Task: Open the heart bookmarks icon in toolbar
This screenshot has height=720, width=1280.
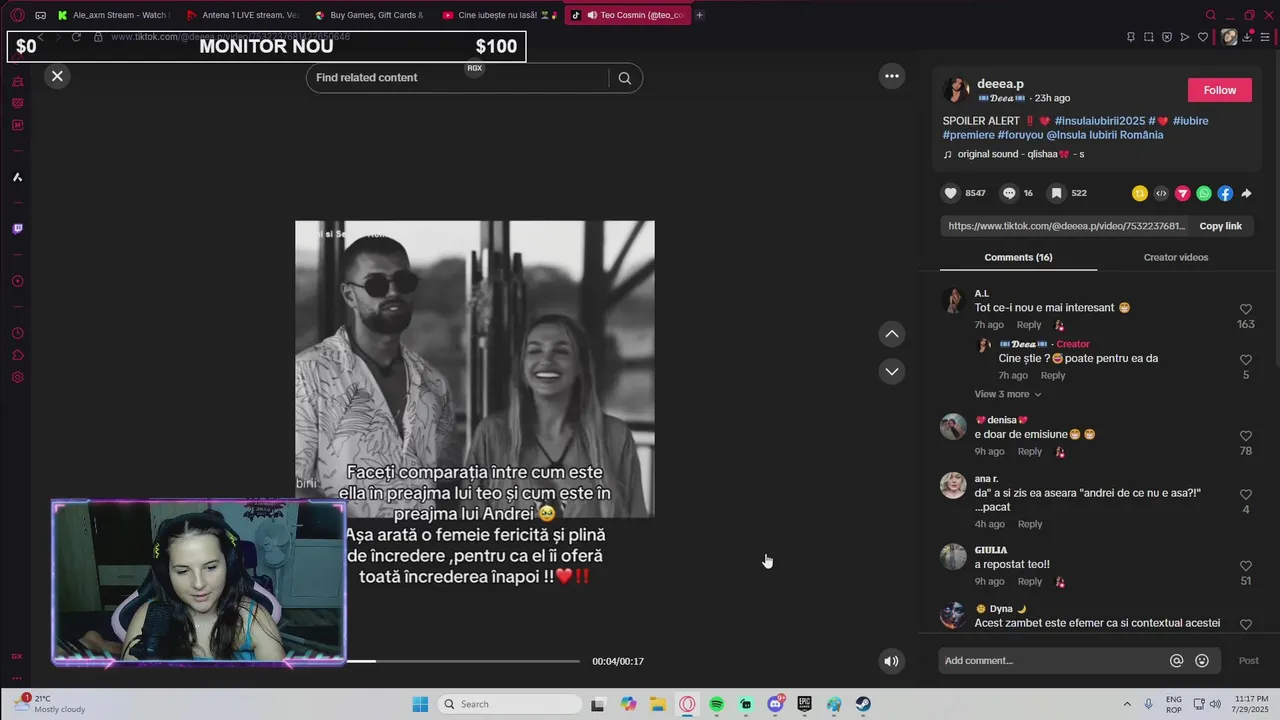Action: click(x=1203, y=37)
